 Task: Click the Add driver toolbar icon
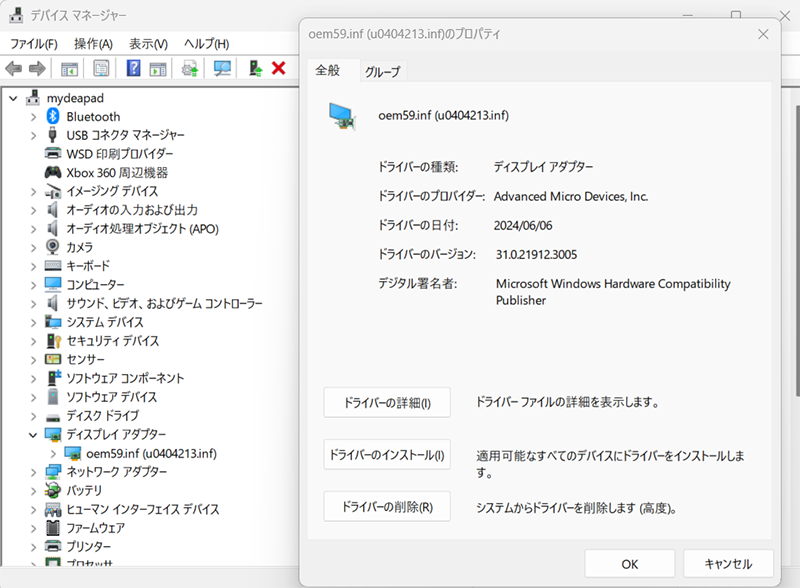point(255,69)
